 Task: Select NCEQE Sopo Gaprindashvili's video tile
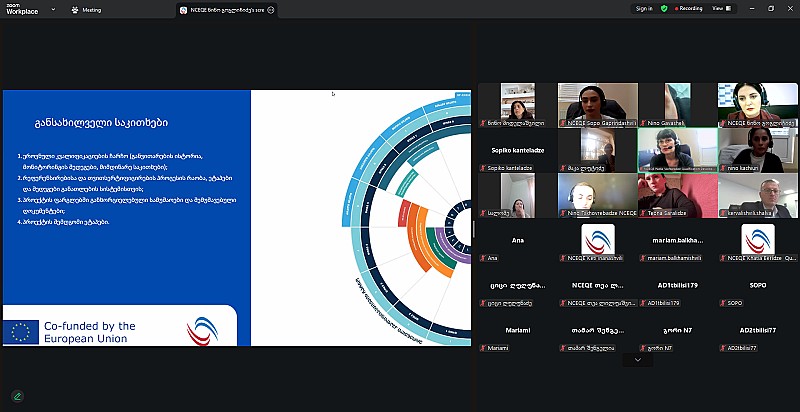click(597, 104)
